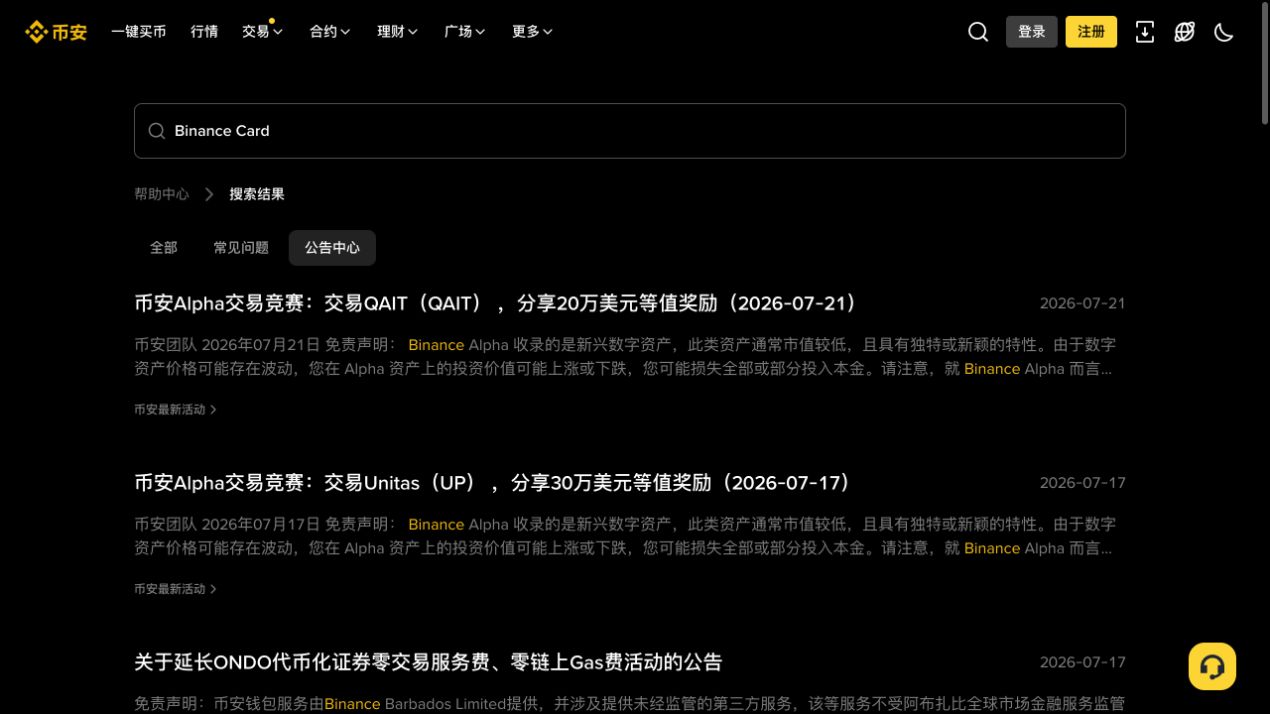Screen dimensions: 1270x714
Task: Open 行情 in the top navigation
Action: click(x=204, y=32)
